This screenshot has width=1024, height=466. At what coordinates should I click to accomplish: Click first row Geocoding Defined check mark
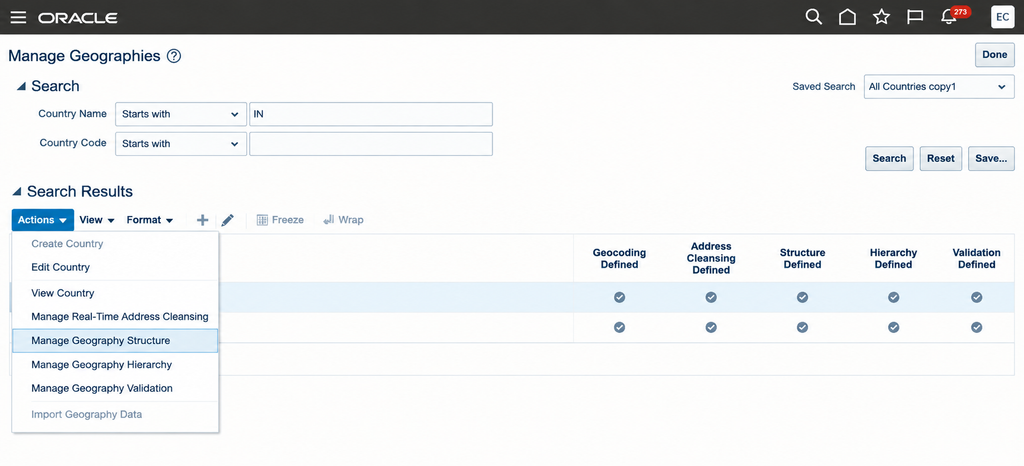click(x=619, y=297)
